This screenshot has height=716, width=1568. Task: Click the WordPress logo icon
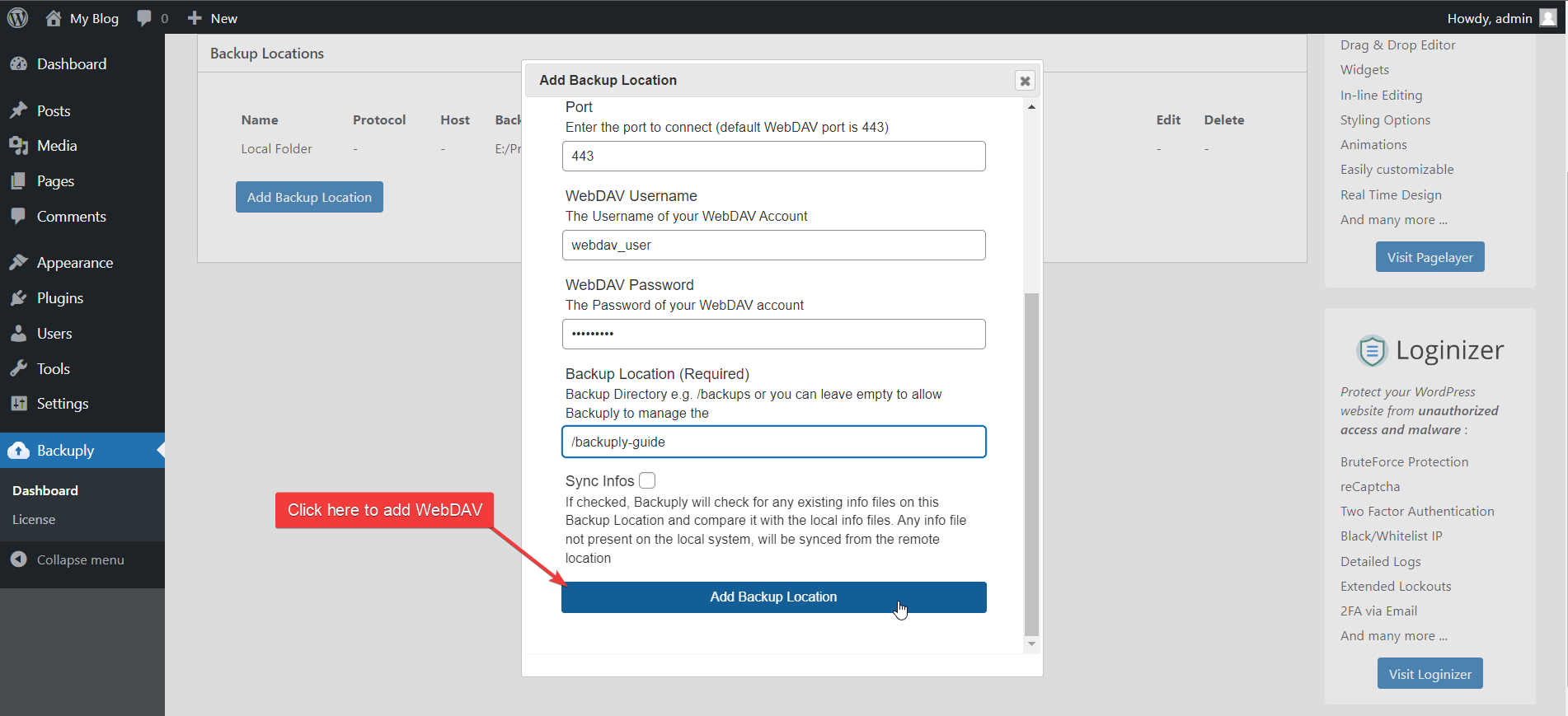pos(17,17)
